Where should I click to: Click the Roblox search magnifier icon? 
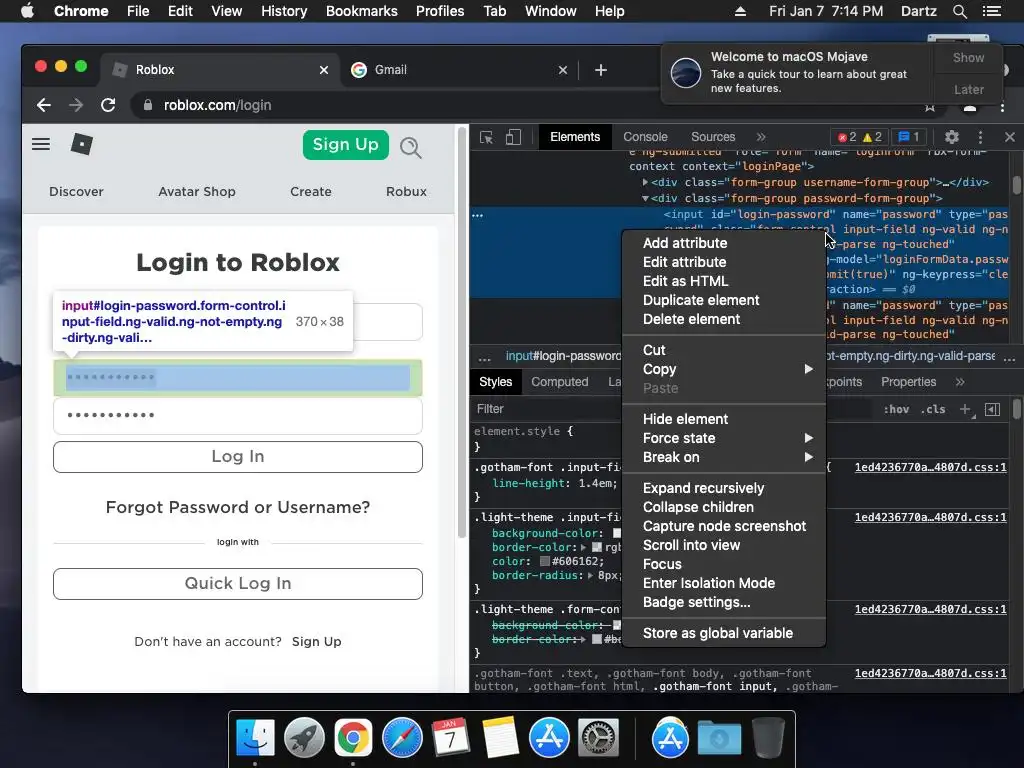tap(411, 148)
